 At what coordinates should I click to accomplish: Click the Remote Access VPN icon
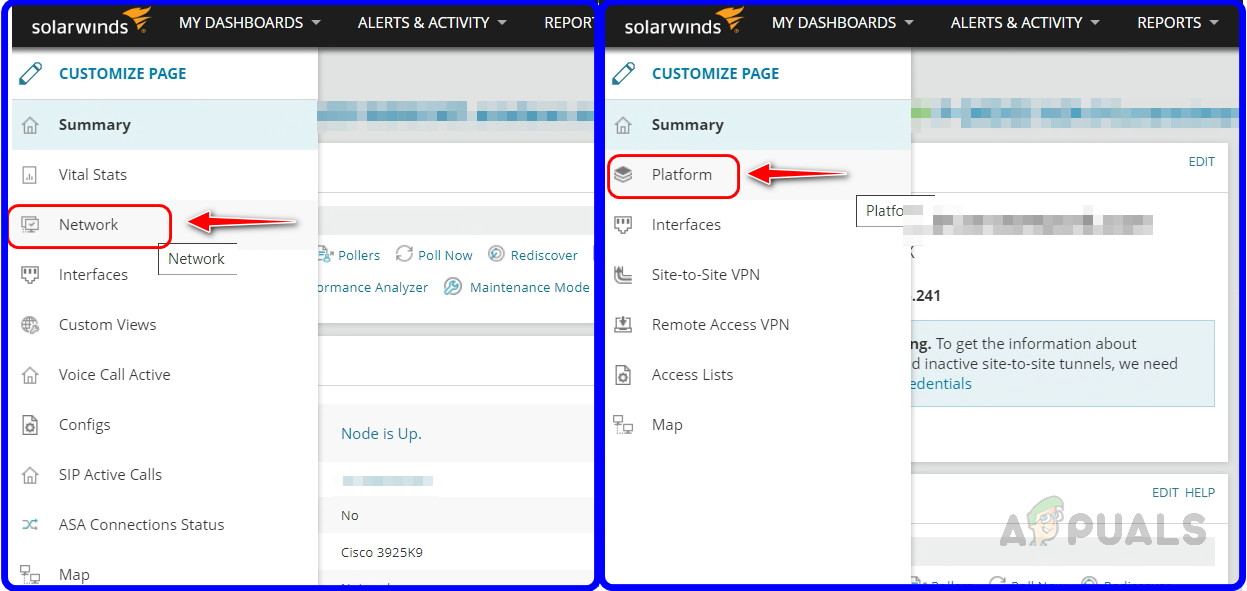pyautogui.click(x=623, y=325)
